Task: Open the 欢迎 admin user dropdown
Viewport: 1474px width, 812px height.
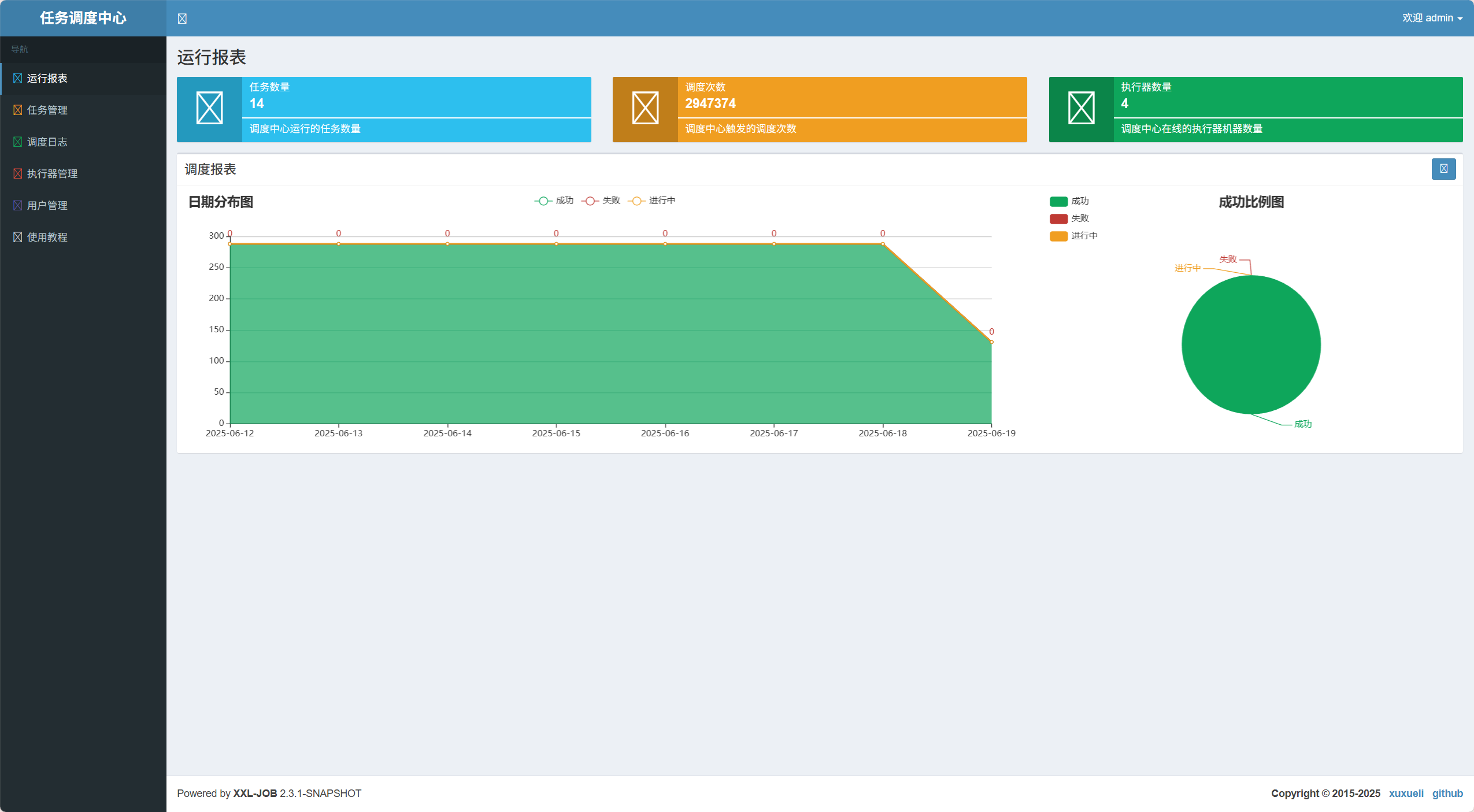Action: 1432,18
